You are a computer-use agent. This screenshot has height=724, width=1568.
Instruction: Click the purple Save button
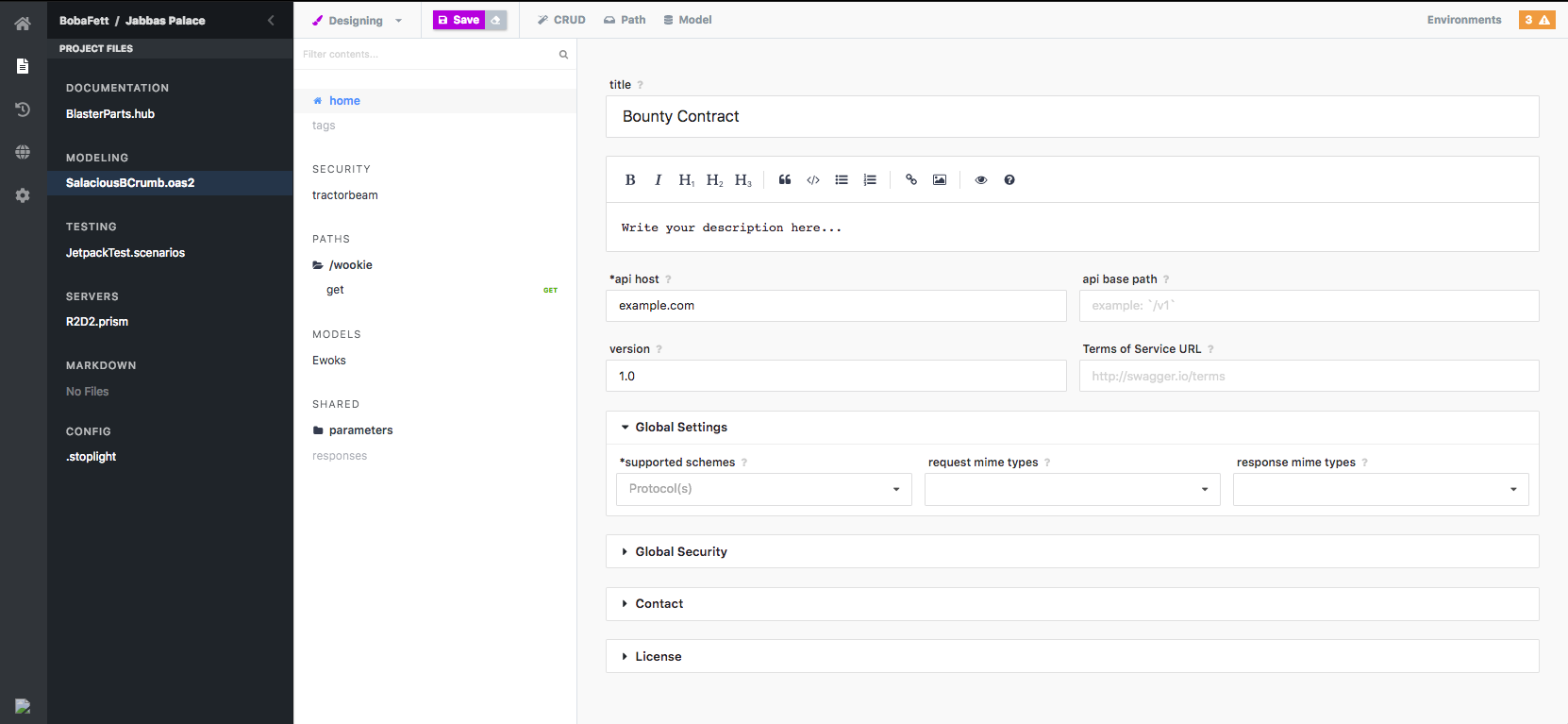(459, 20)
